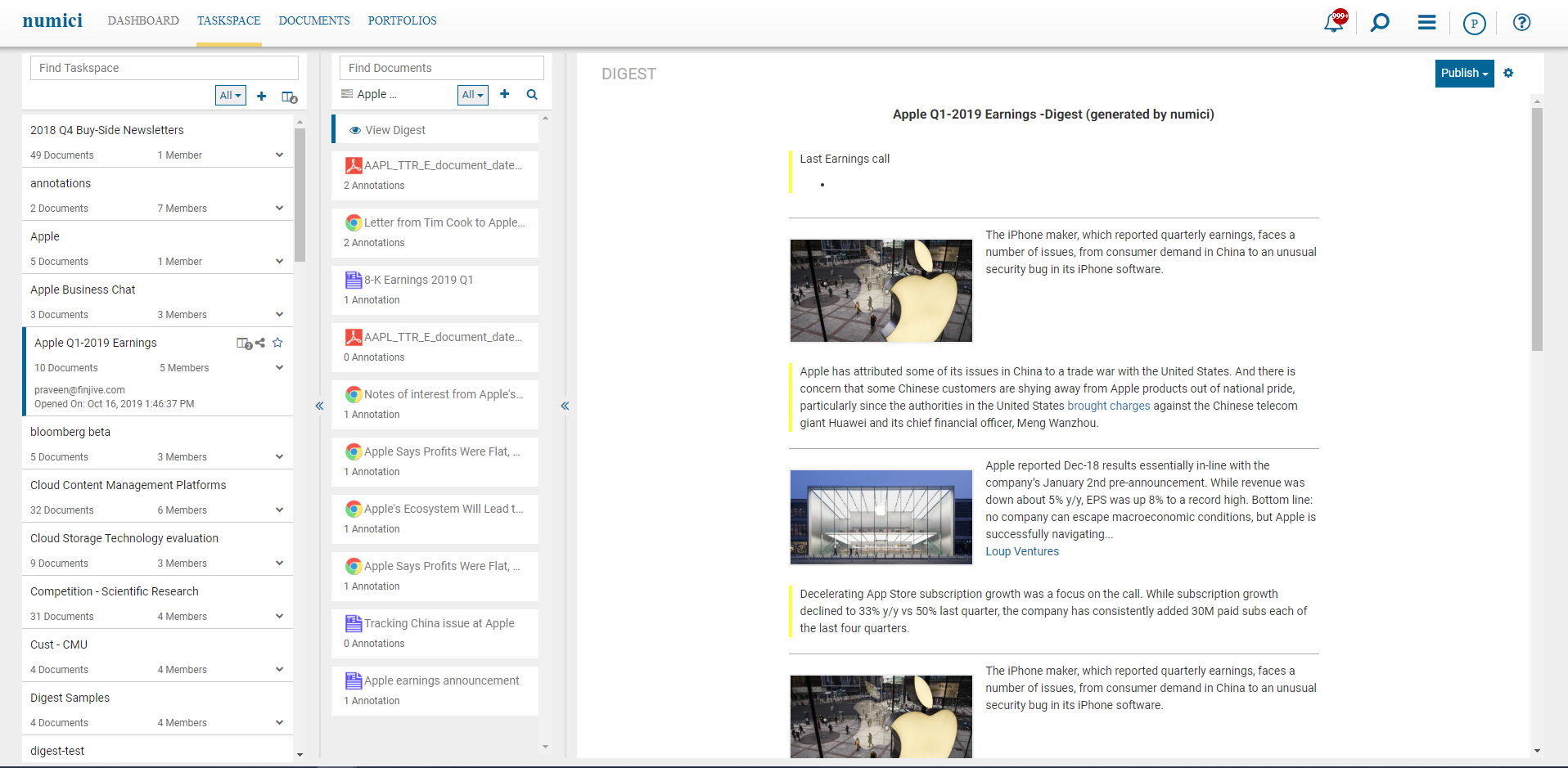1568x768 pixels.
Task: Share the Apple Q1-2019 Earnings taskspace
Action: [x=260, y=343]
